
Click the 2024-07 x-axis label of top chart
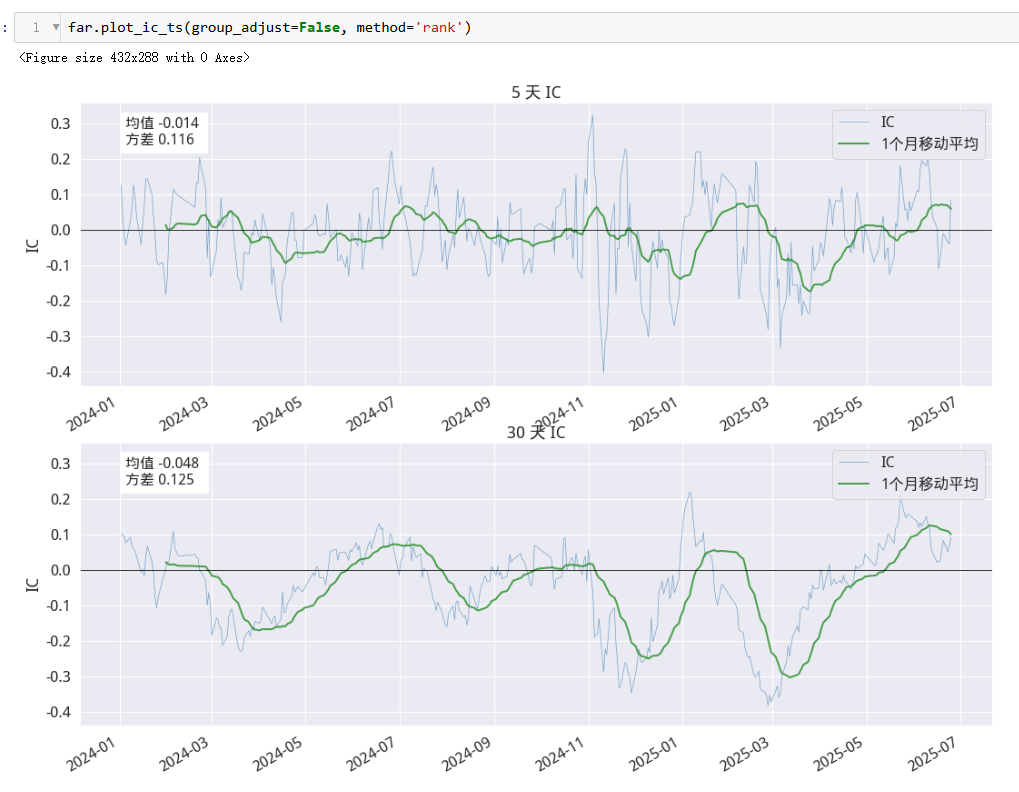click(370, 414)
